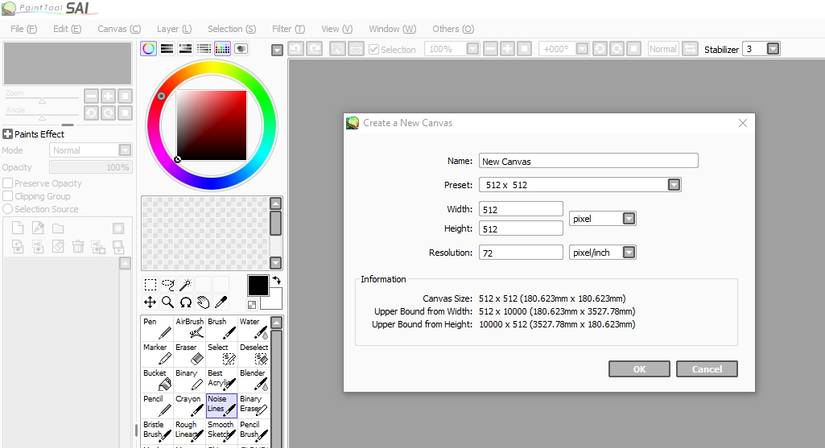Choose the Best Acrylic brush
Image resolution: width=825 pixels, height=448 pixels.
(x=222, y=380)
